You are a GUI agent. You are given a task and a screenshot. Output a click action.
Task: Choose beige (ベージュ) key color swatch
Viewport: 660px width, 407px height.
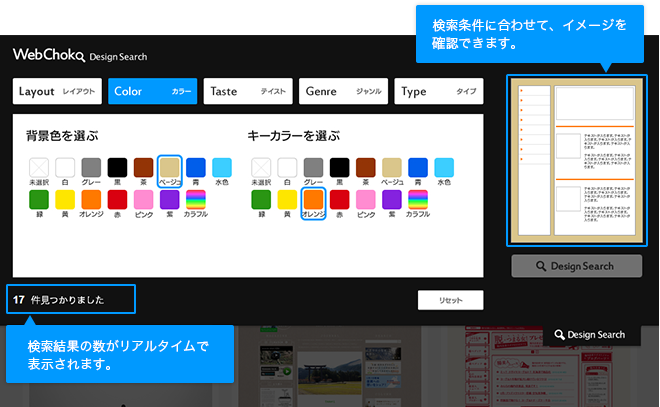391,167
